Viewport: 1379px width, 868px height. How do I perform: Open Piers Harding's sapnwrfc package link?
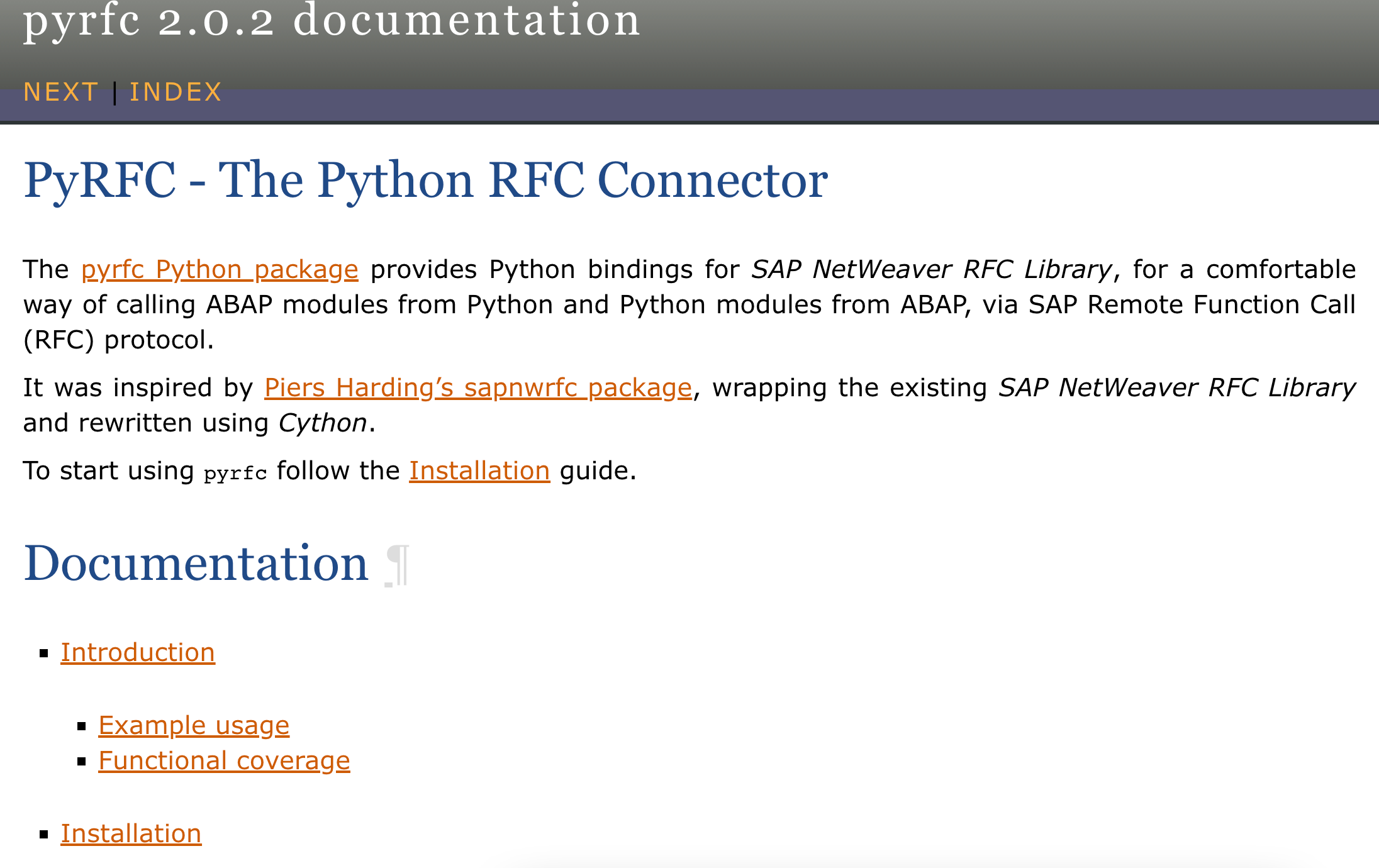[478, 388]
